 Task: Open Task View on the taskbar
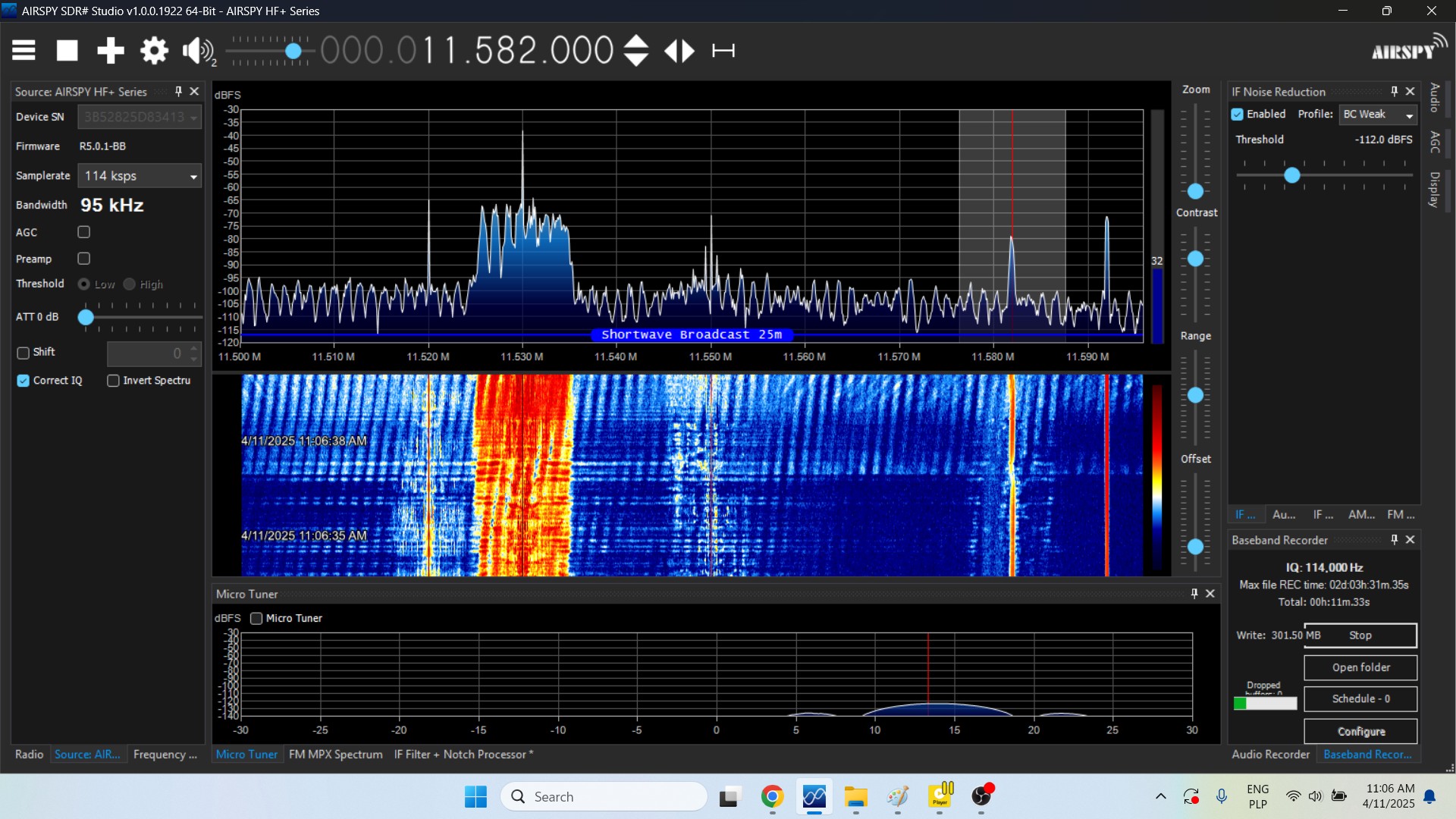[x=730, y=796]
